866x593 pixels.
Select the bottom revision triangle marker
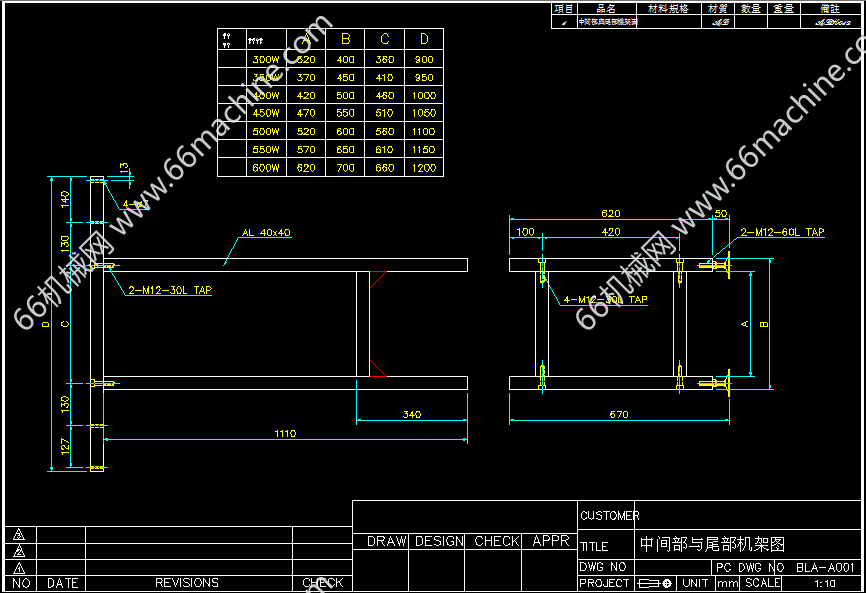click(18, 566)
